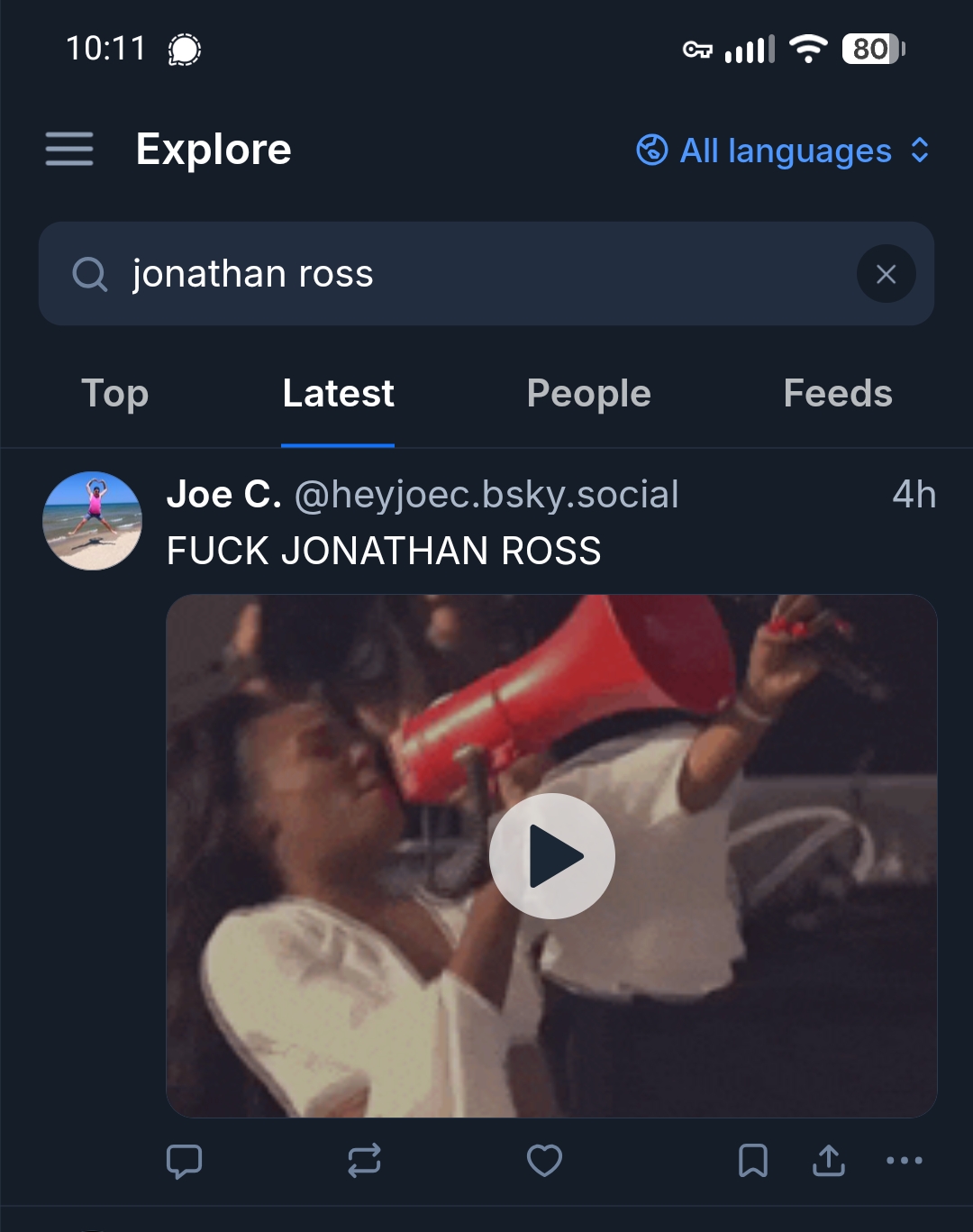The image size is (973, 1232).
Task: Tap the search magnifier icon
Action: (x=90, y=274)
